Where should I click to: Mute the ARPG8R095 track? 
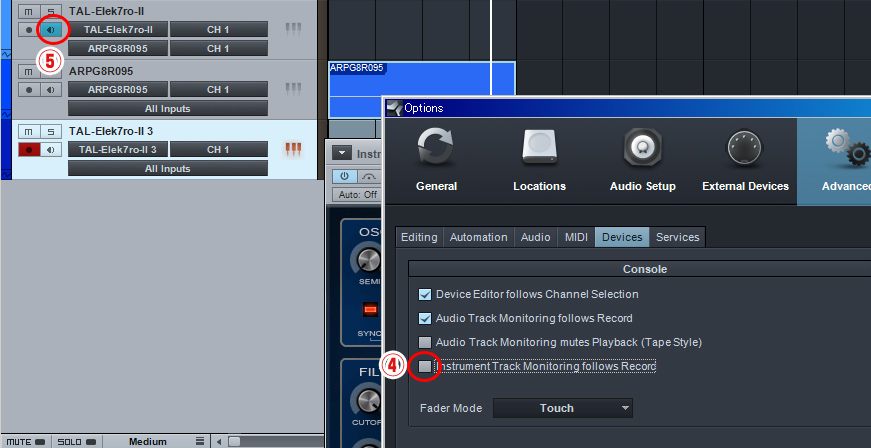pos(29,72)
